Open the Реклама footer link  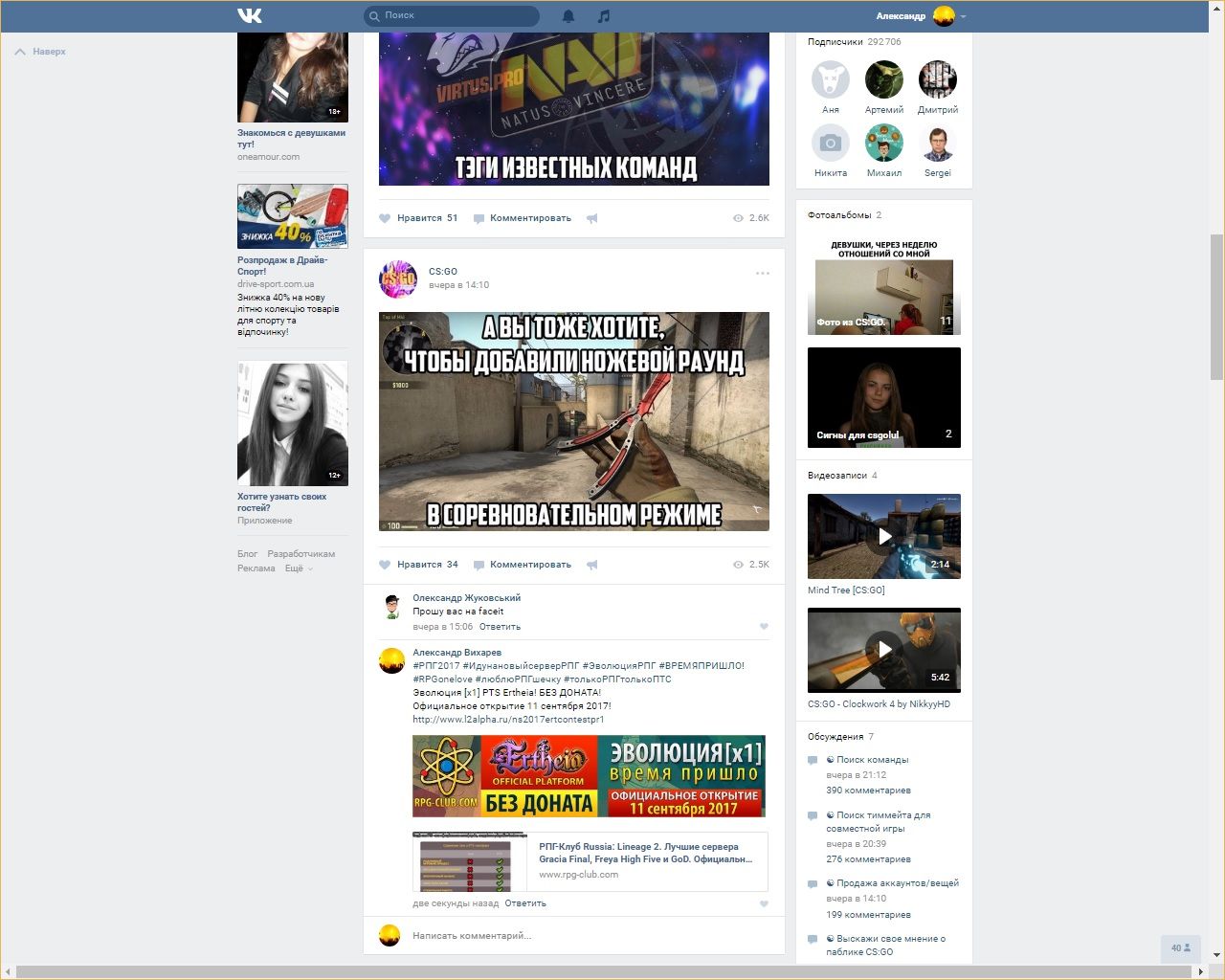(256, 568)
